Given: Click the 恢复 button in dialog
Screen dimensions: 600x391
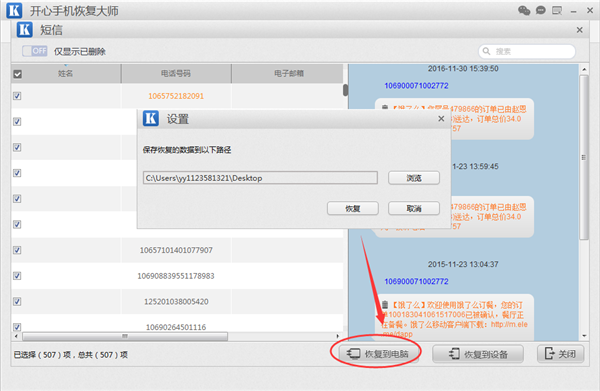Looking at the screenshot, I should [352, 209].
